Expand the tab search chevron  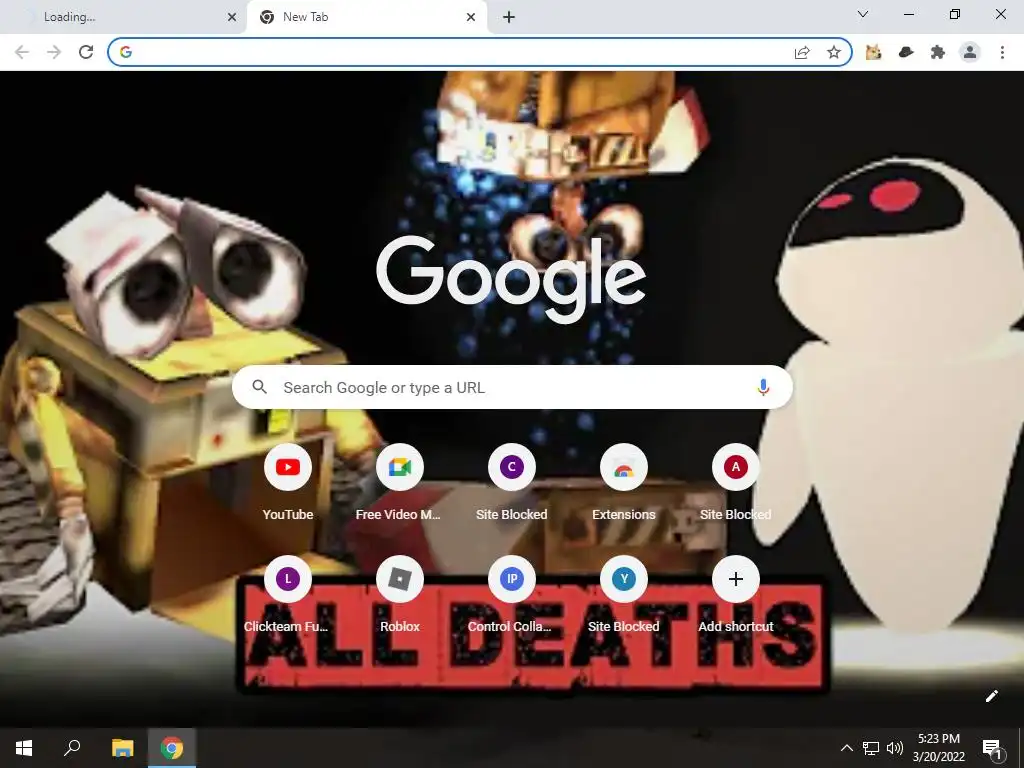pos(863,14)
